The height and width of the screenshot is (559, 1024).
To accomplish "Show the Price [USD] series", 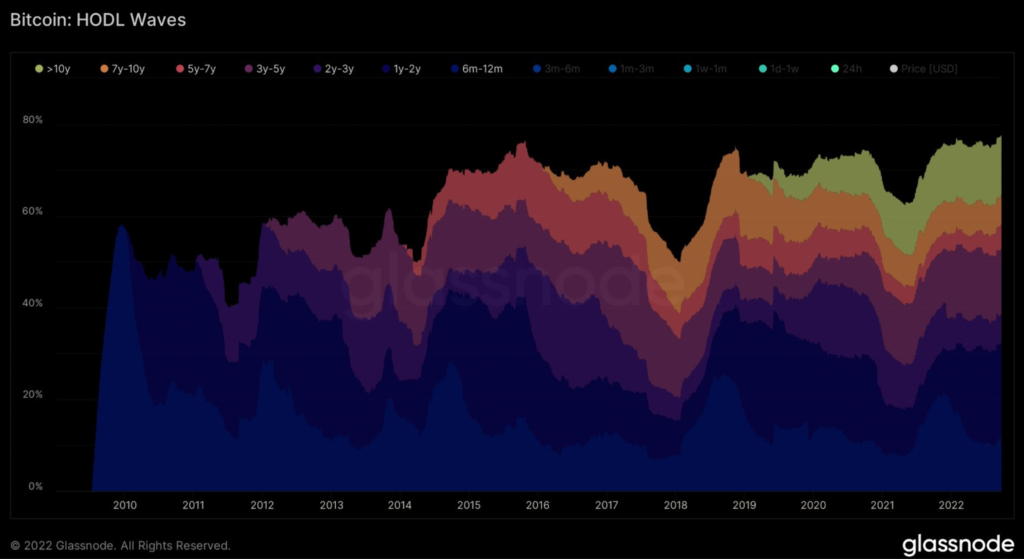I will pos(923,69).
